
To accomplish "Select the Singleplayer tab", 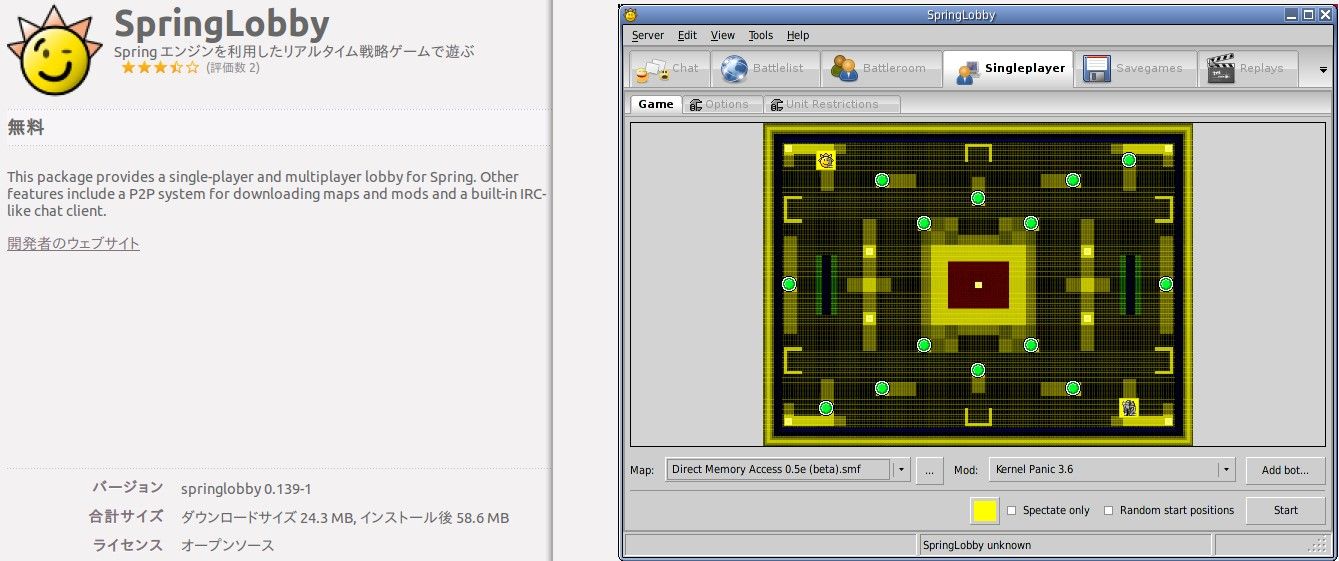I will click(1008, 69).
